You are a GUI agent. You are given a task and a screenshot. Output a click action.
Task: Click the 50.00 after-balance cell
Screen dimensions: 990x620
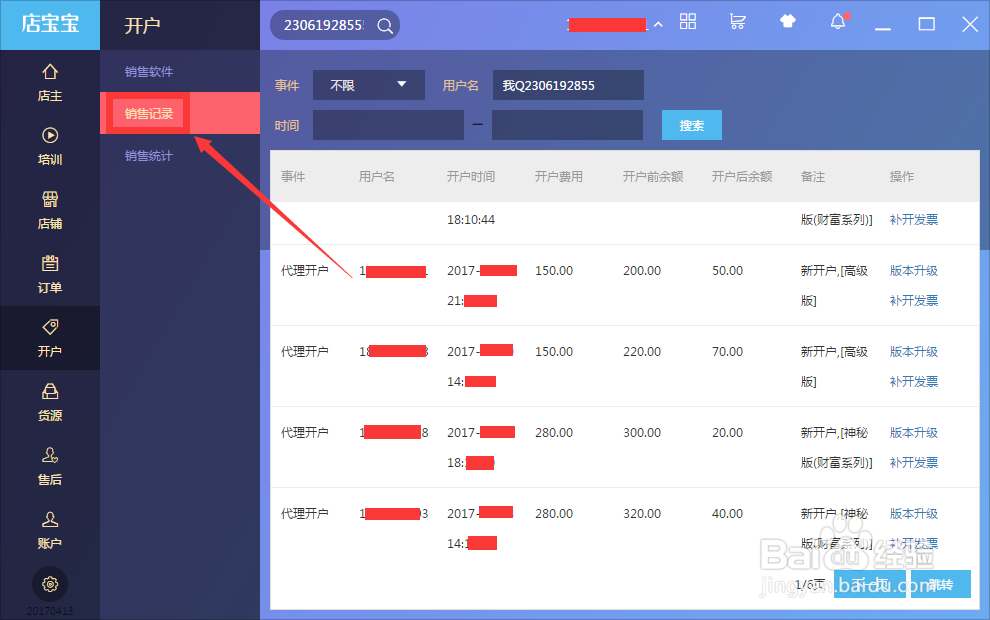tap(727, 271)
